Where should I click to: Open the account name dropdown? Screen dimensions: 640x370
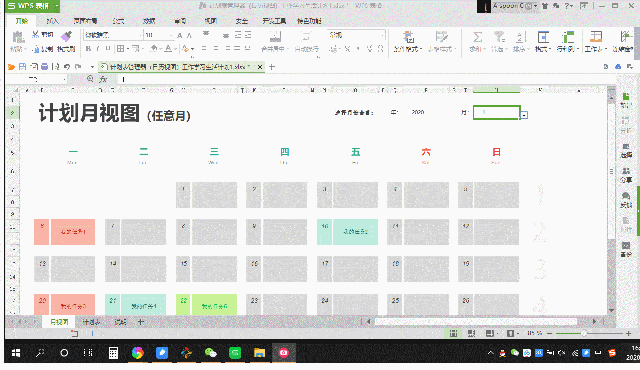[x=535, y=6]
